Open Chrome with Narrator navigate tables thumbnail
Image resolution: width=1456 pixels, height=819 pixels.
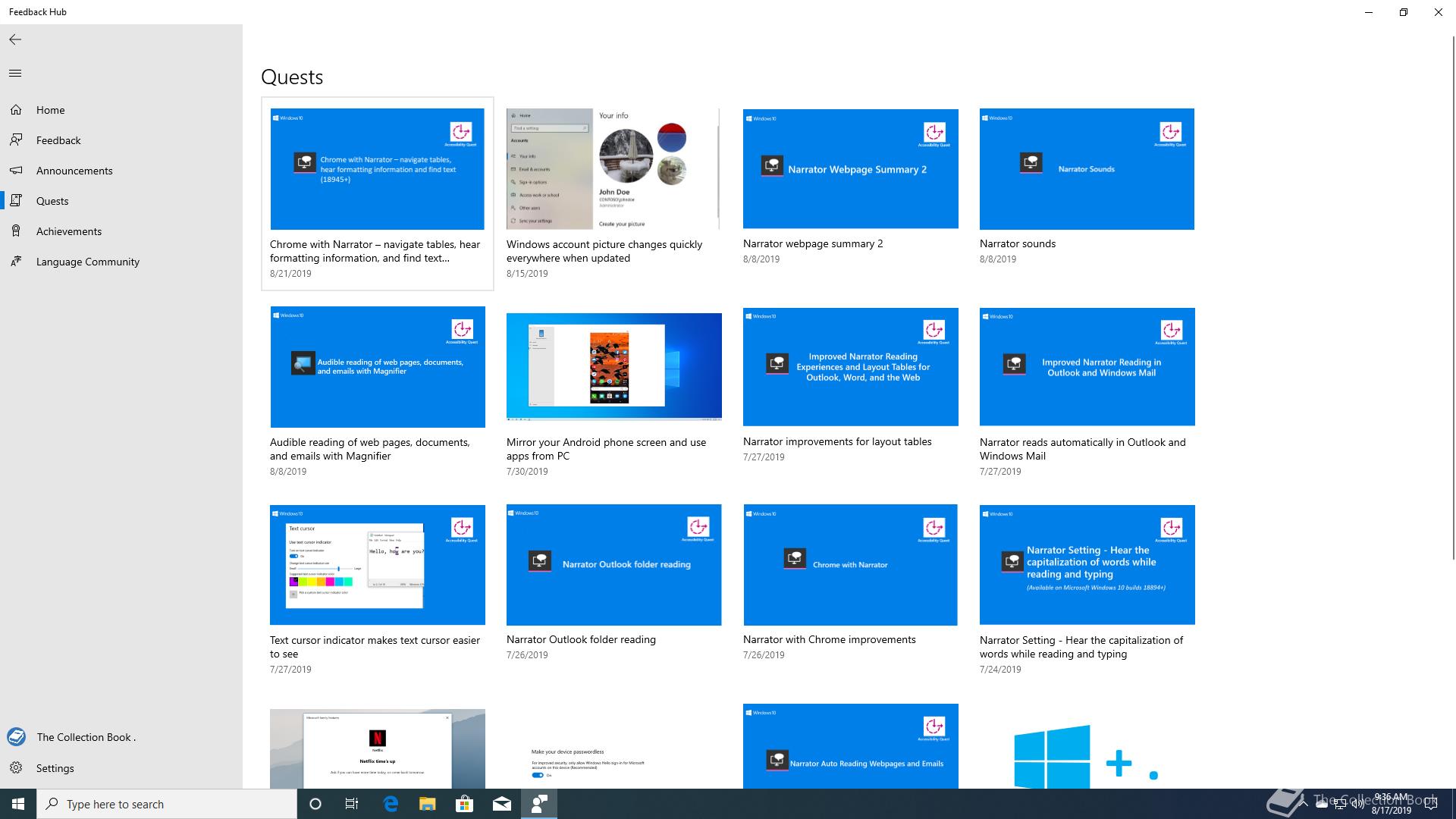pos(377,169)
